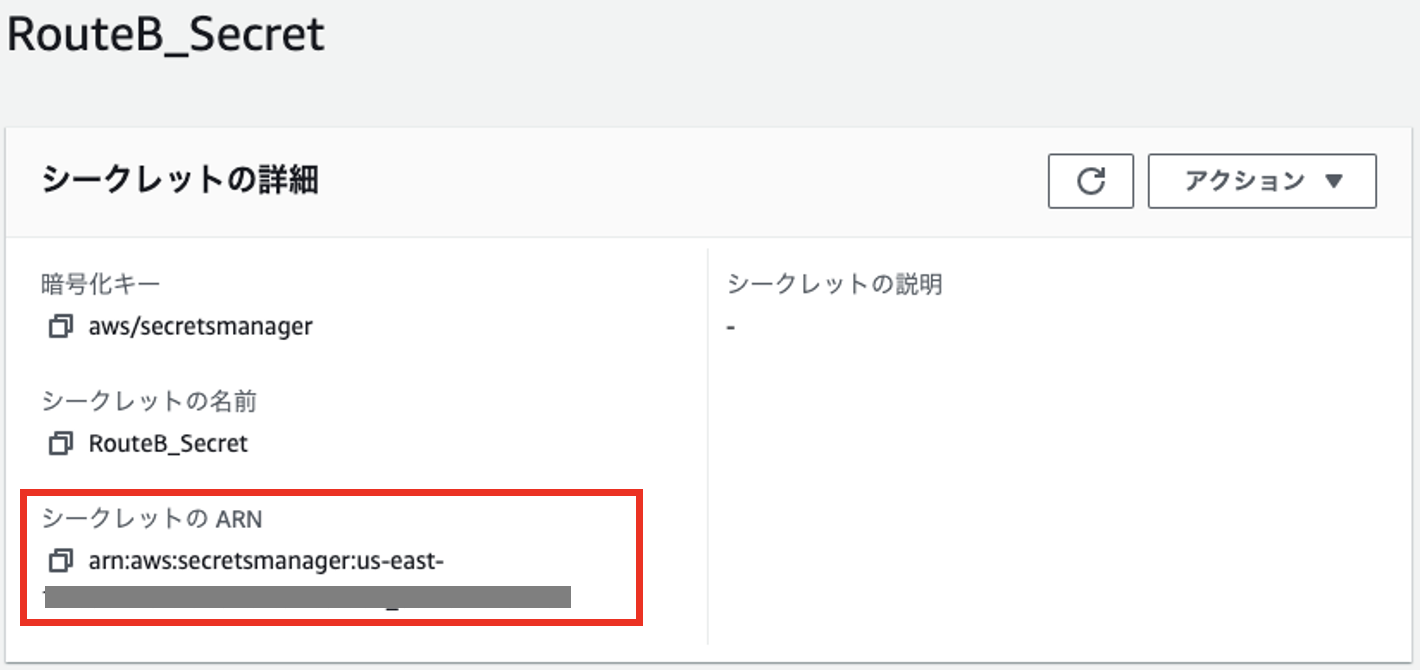Click the refresh secret details button
Screen dimensions: 1420x670
point(1090,181)
